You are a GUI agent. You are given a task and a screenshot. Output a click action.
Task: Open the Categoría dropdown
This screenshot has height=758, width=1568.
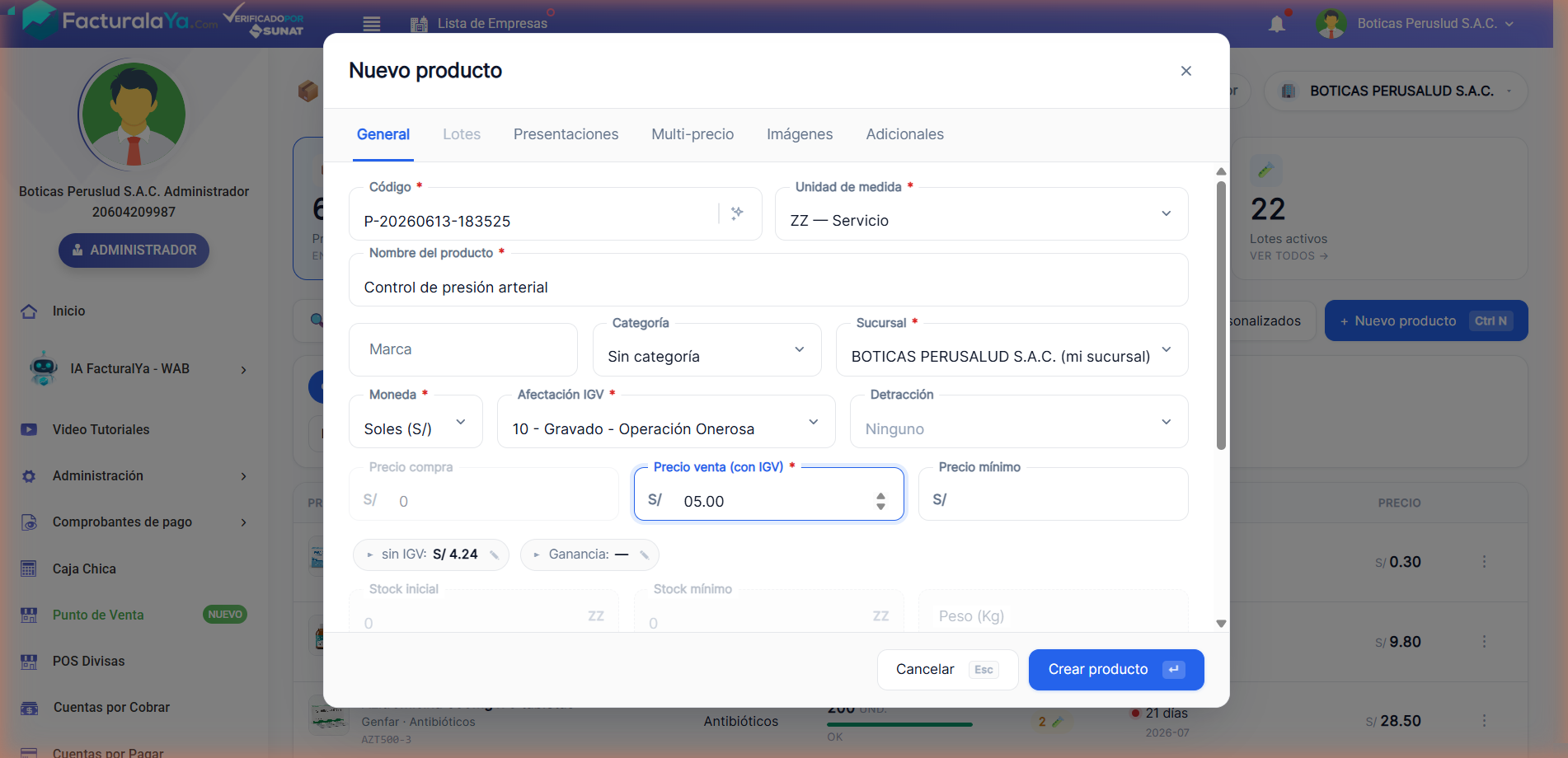click(707, 350)
